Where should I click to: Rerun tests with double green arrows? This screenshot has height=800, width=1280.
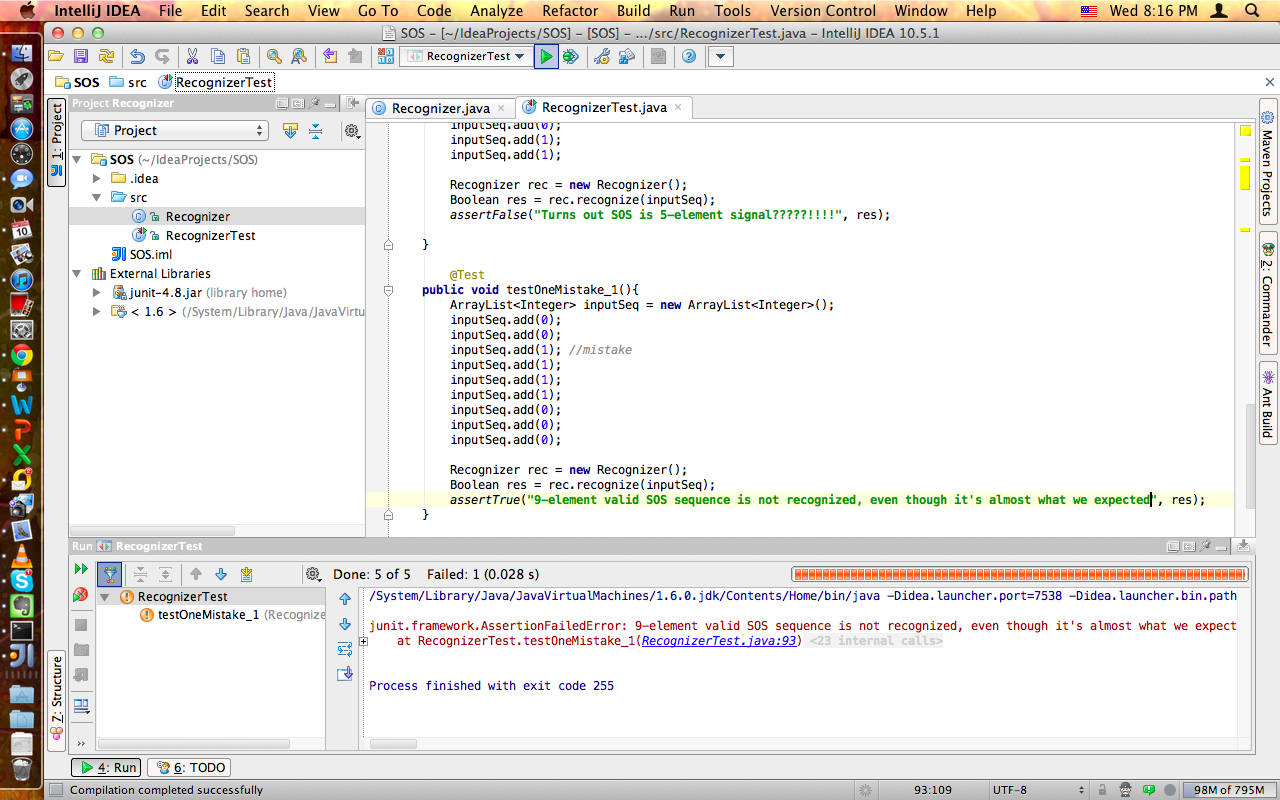[x=80, y=569]
